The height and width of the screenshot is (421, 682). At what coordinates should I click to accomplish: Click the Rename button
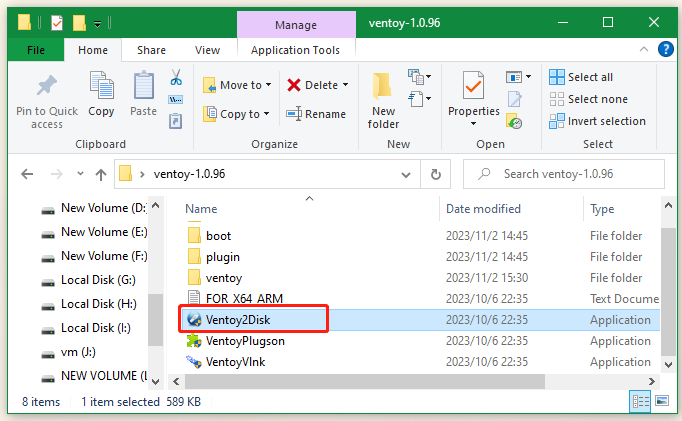coord(316,114)
